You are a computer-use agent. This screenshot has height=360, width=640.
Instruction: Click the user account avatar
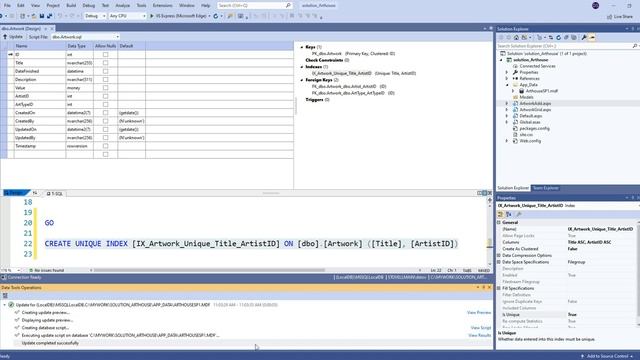pos(596,6)
